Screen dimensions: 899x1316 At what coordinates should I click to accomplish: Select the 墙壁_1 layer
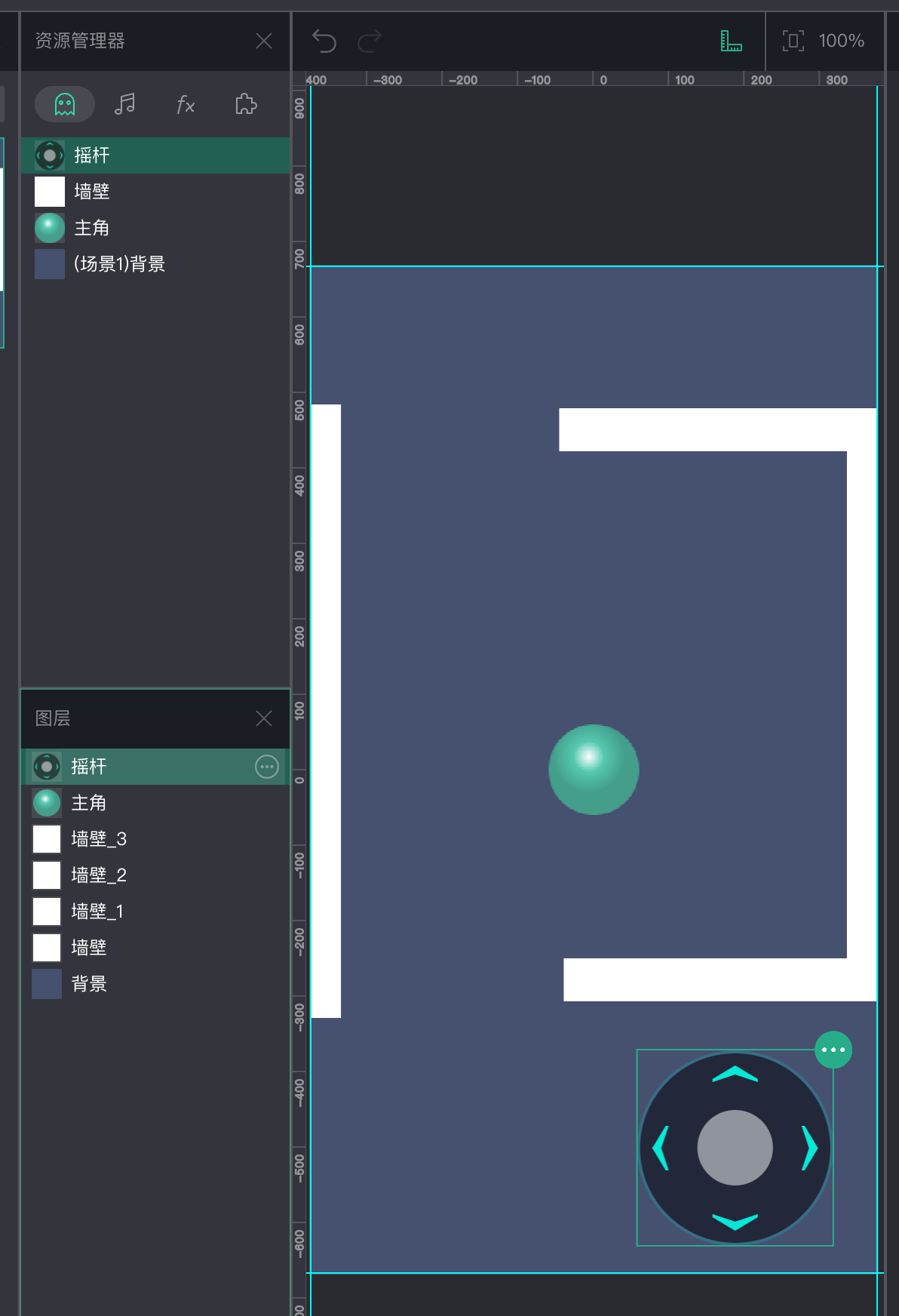97,912
